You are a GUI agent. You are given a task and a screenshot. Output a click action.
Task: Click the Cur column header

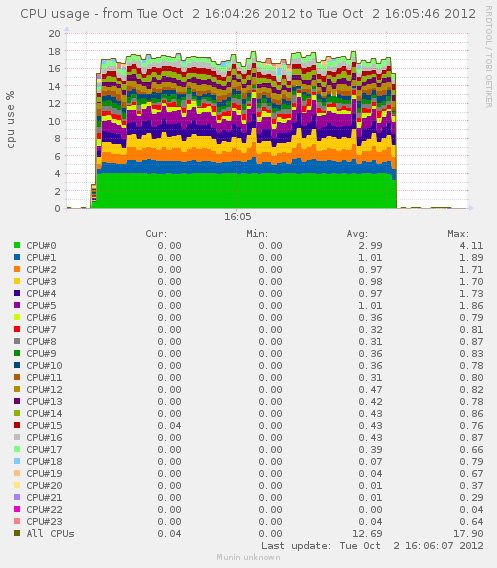point(156,234)
